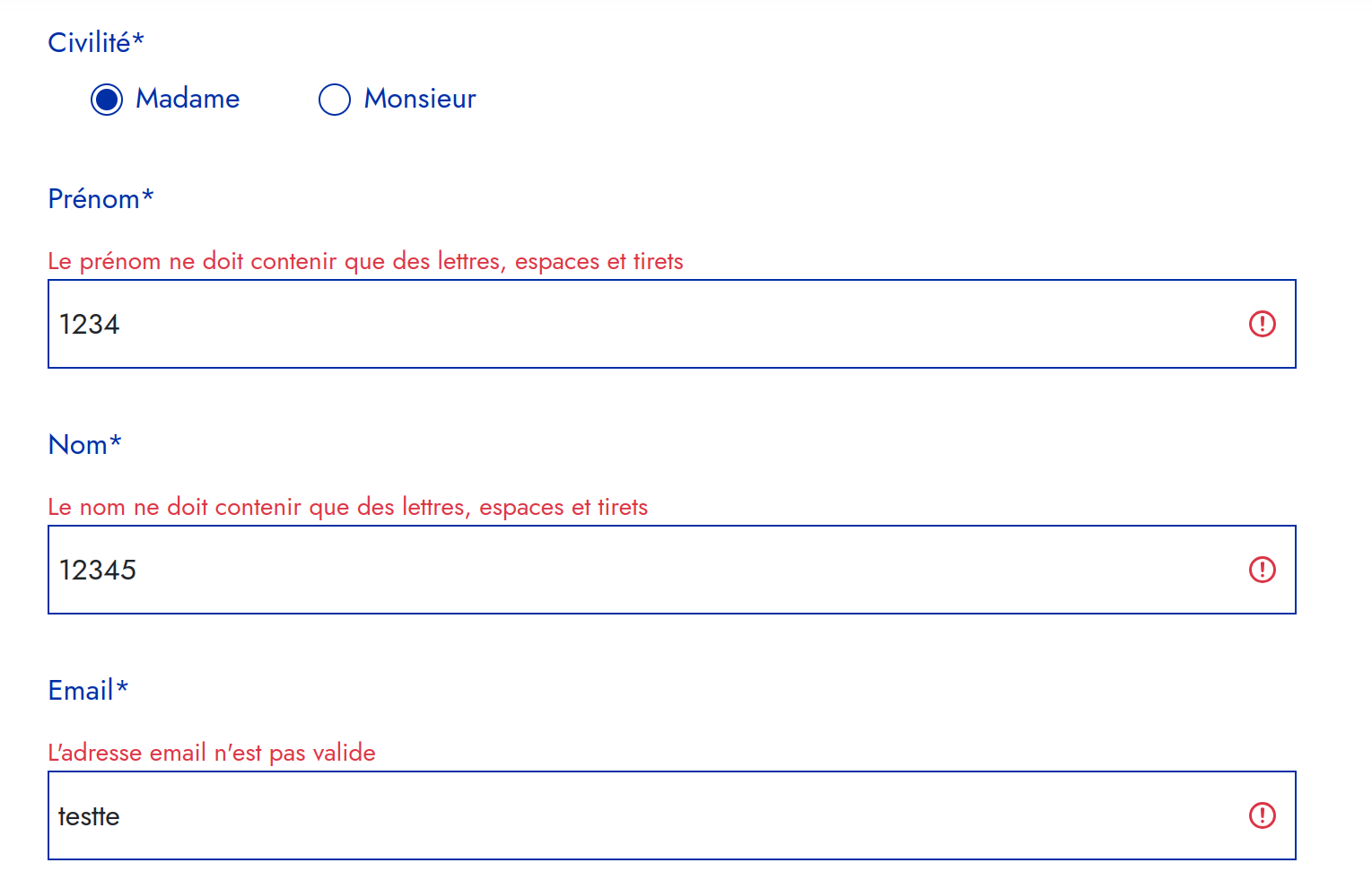Focus the Nom input field

pyautogui.click(x=628, y=570)
